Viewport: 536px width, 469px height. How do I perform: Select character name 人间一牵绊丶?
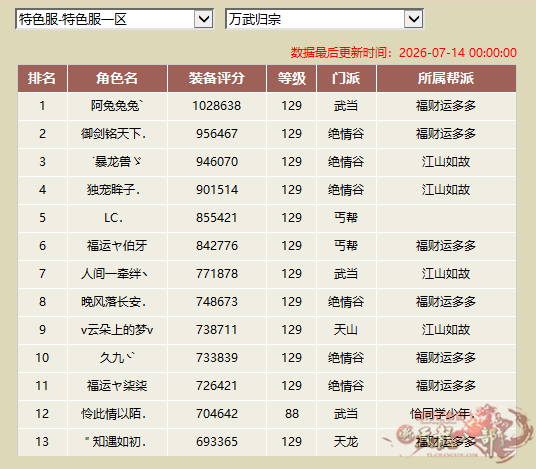coord(114,274)
